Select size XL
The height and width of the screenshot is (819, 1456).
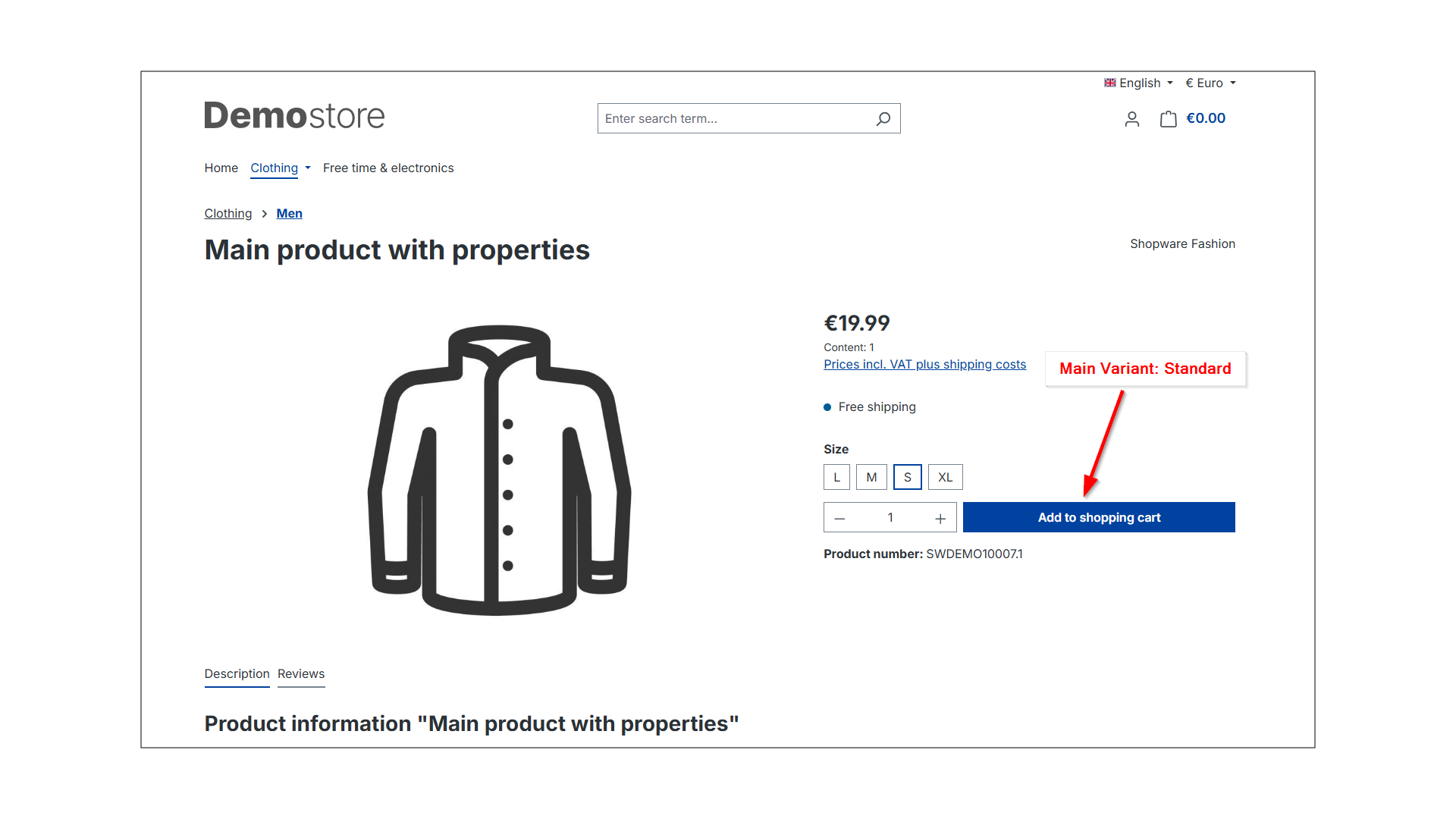point(945,477)
